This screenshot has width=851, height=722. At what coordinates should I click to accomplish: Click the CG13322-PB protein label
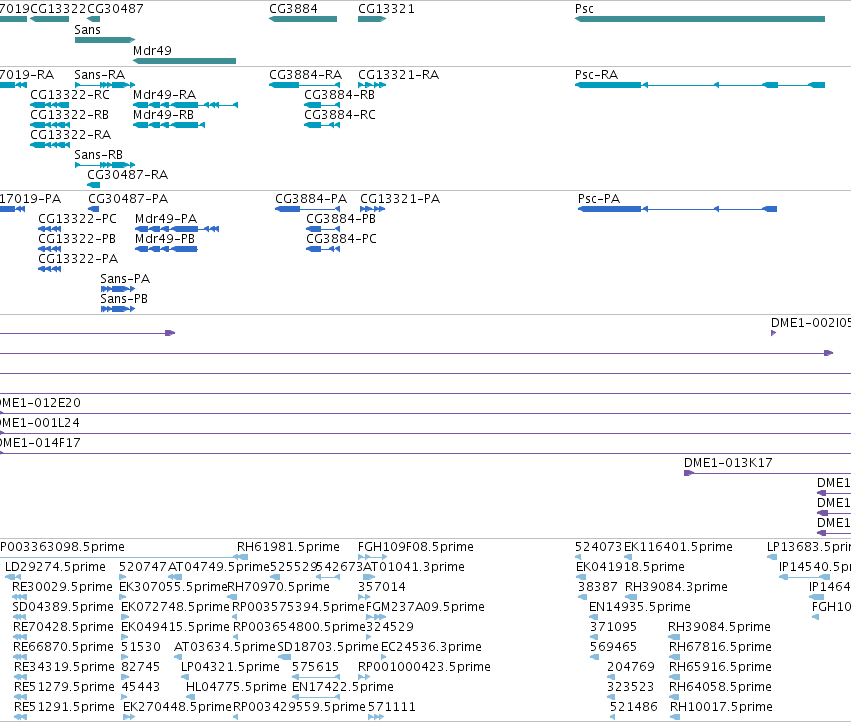pos(77,239)
